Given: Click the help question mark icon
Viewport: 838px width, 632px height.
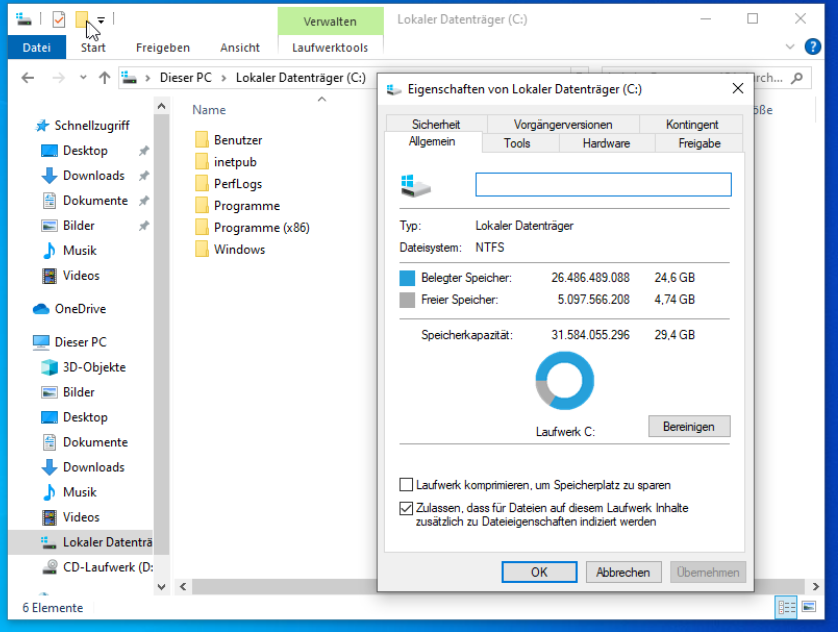Looking at the screenshot, I should point(817,47).
